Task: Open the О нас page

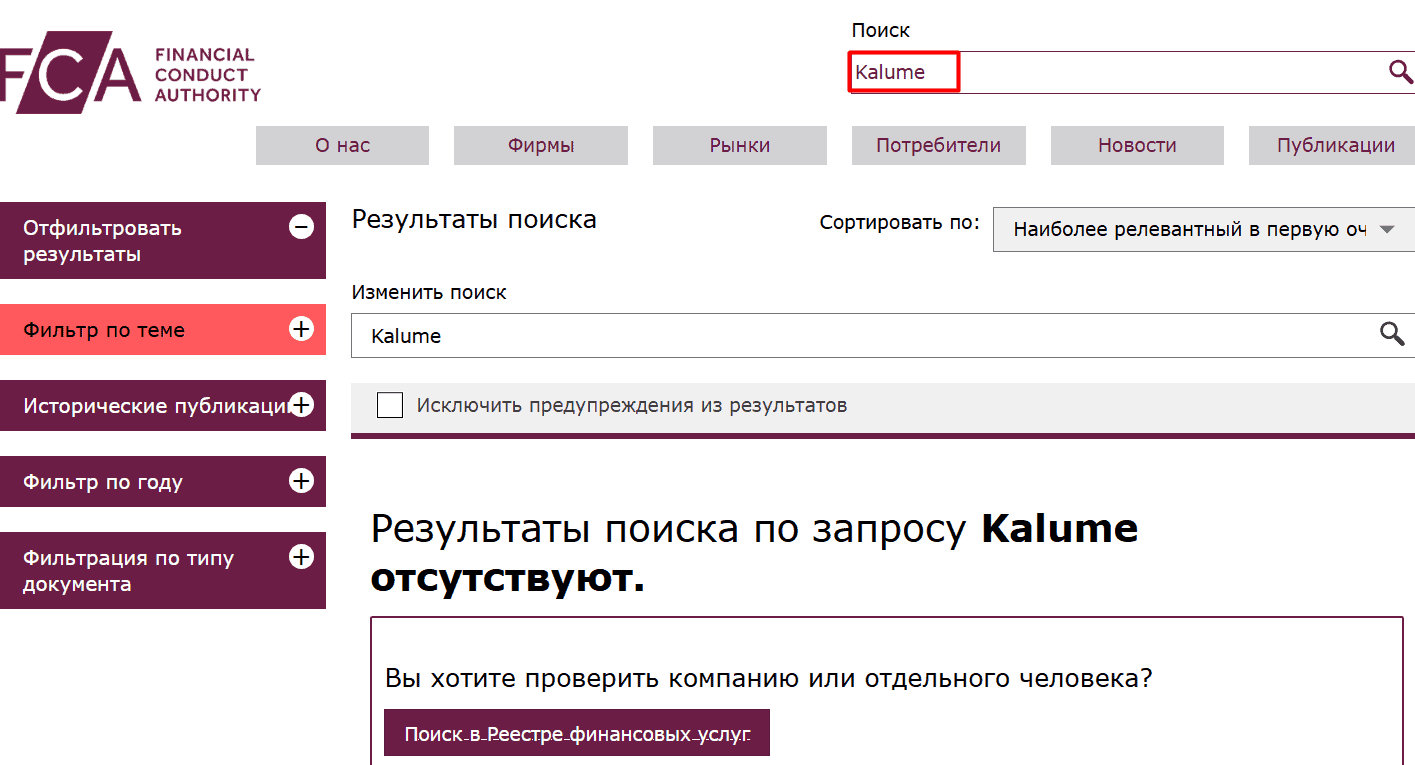Action: [342, 145]
